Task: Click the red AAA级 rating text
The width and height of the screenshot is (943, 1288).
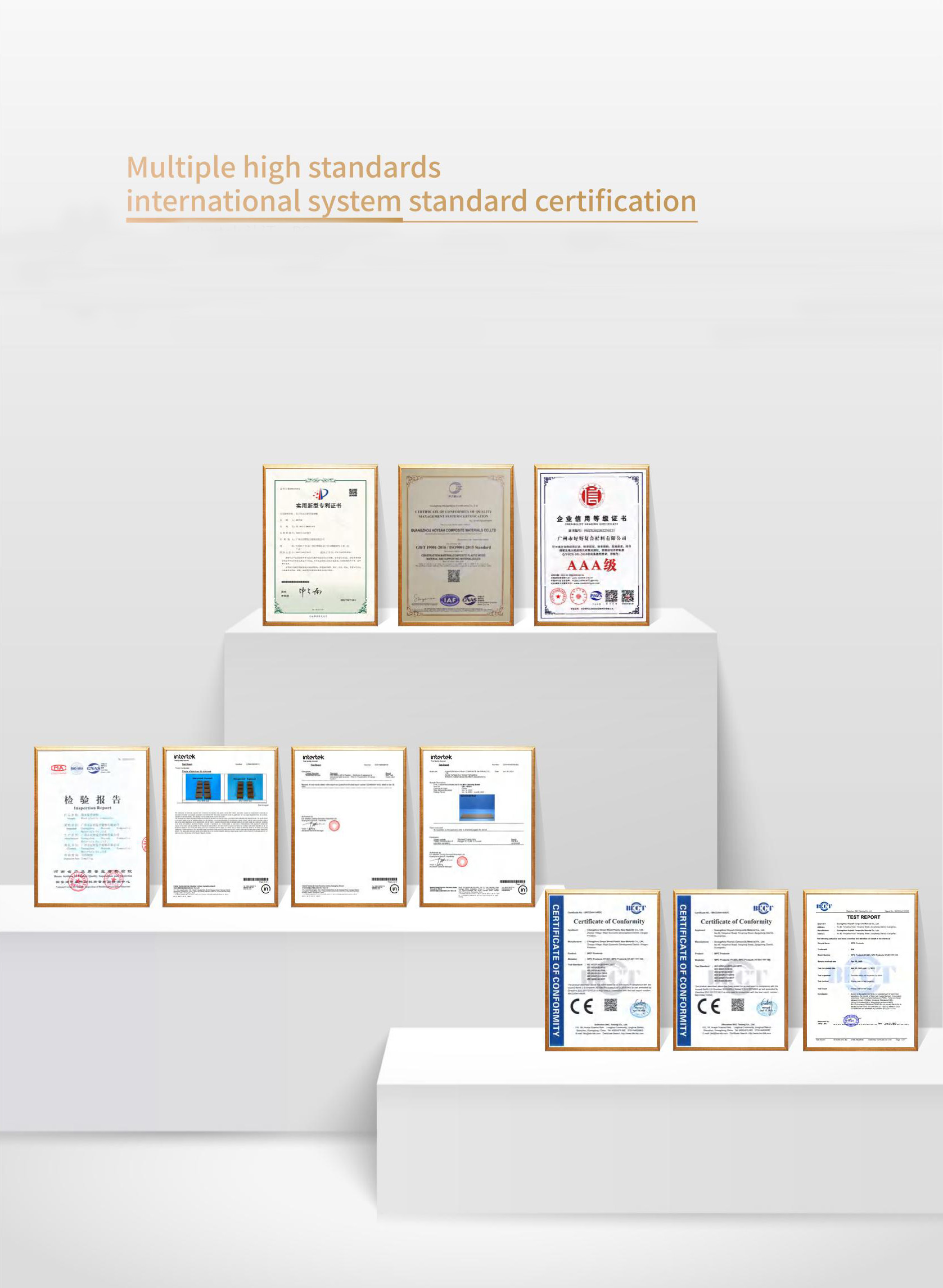Action: (592, 565)
